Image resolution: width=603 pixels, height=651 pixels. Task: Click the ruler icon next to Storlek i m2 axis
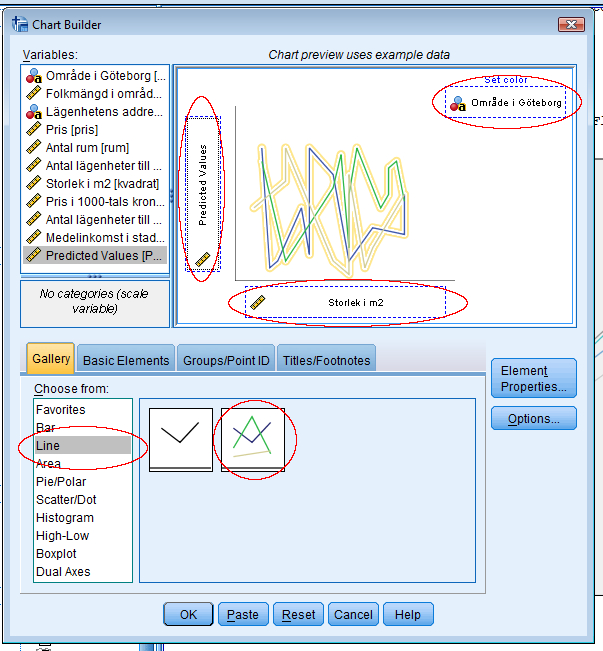click(257, 301)
